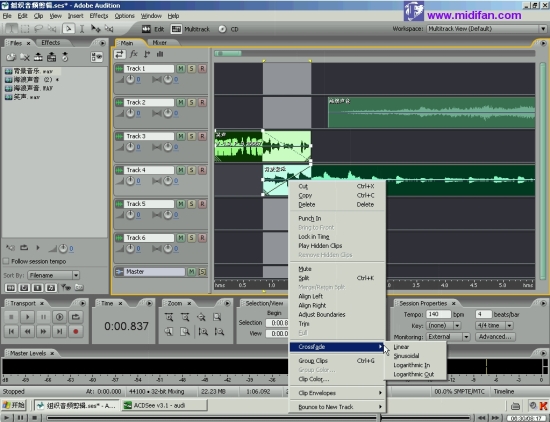Click the Stop button in Transport
The height and width of the screenshot is (422, 550).
click(x=11, y=317)
